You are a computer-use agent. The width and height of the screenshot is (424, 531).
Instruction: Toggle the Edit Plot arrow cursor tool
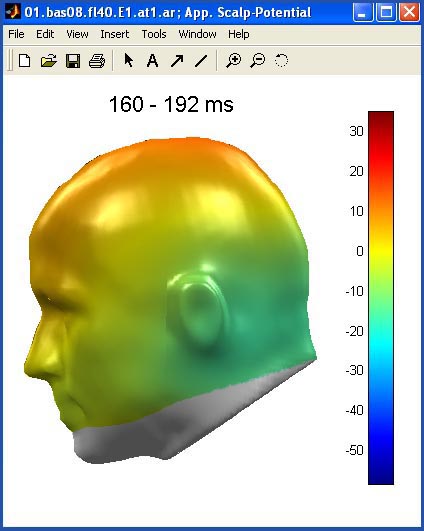128,60
